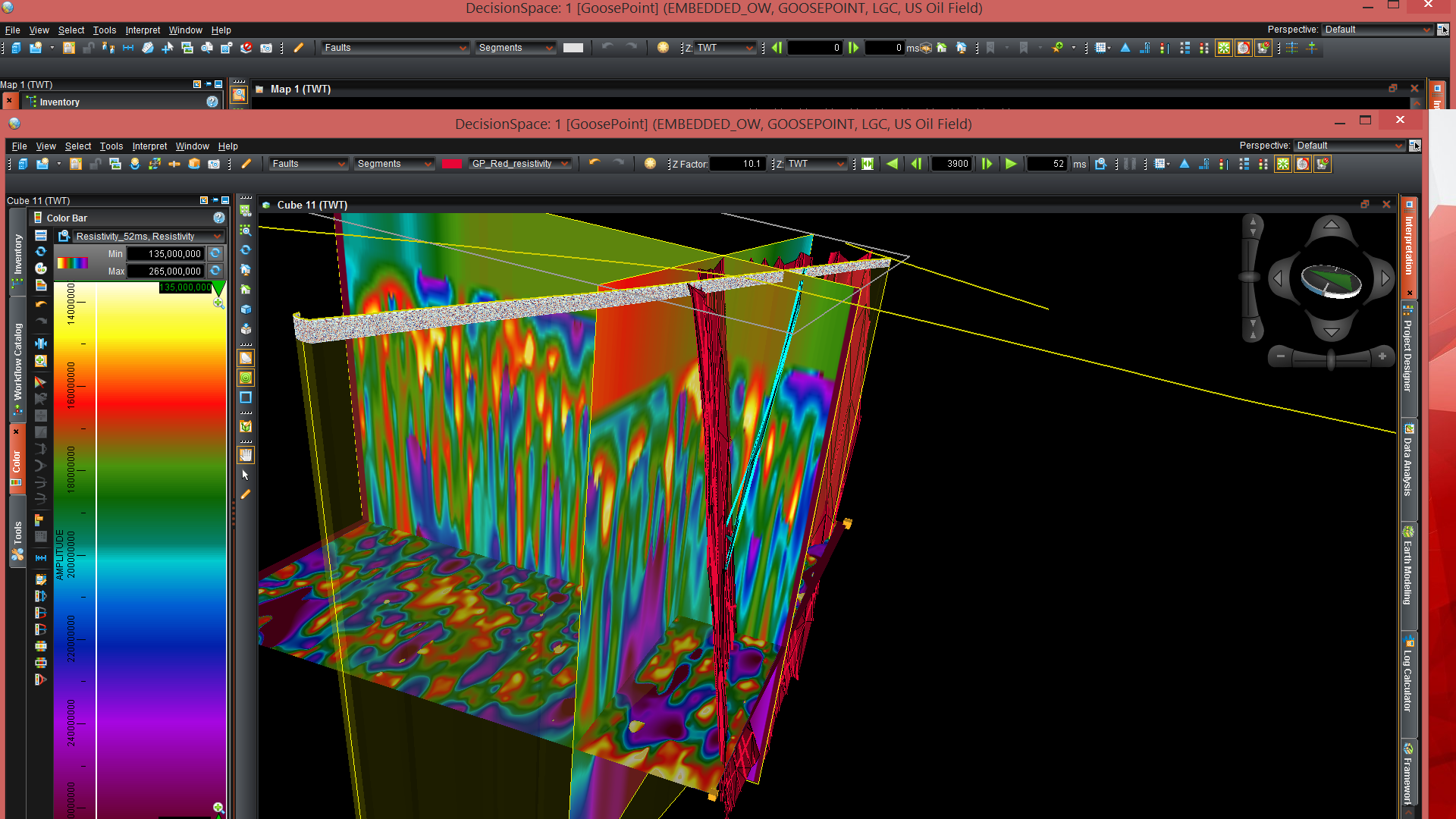Open the View menu in front window
1456x819 pixels.
click(45, 146)
